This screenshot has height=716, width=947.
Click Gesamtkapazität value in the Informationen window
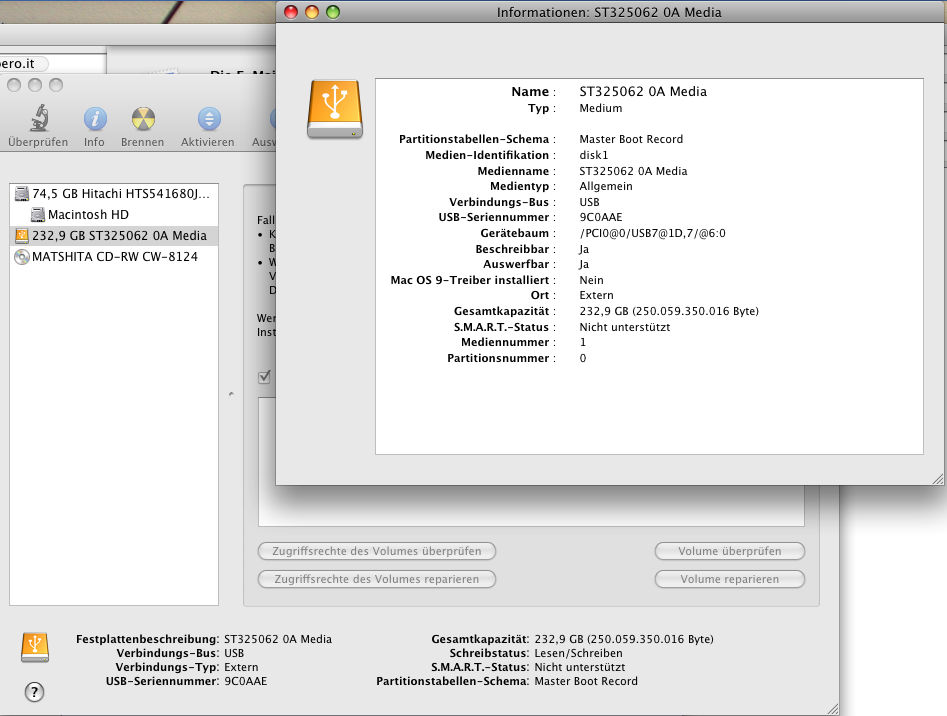[669, 312]
